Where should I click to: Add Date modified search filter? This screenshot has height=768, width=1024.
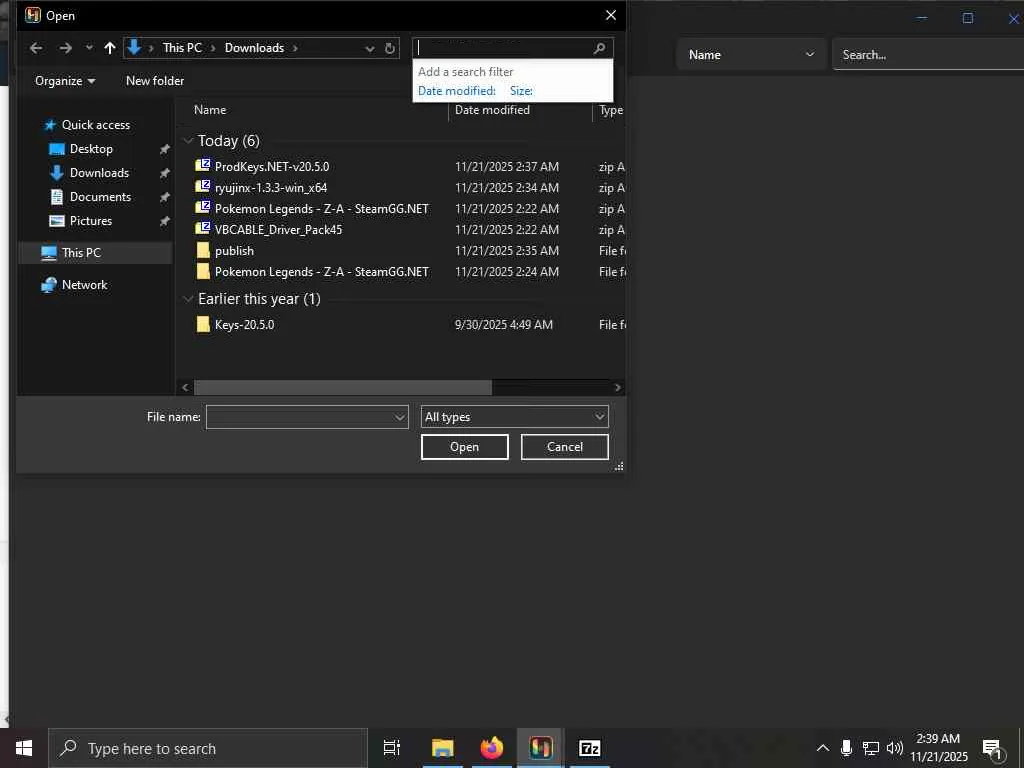click(456, 91)
